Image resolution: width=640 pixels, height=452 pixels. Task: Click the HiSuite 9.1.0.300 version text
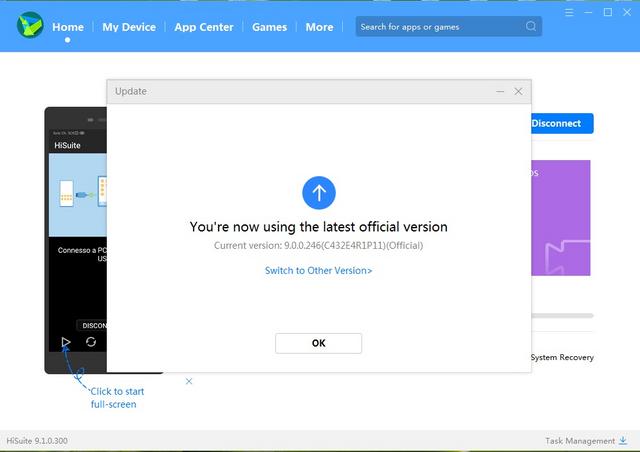(x=37, y=441)
